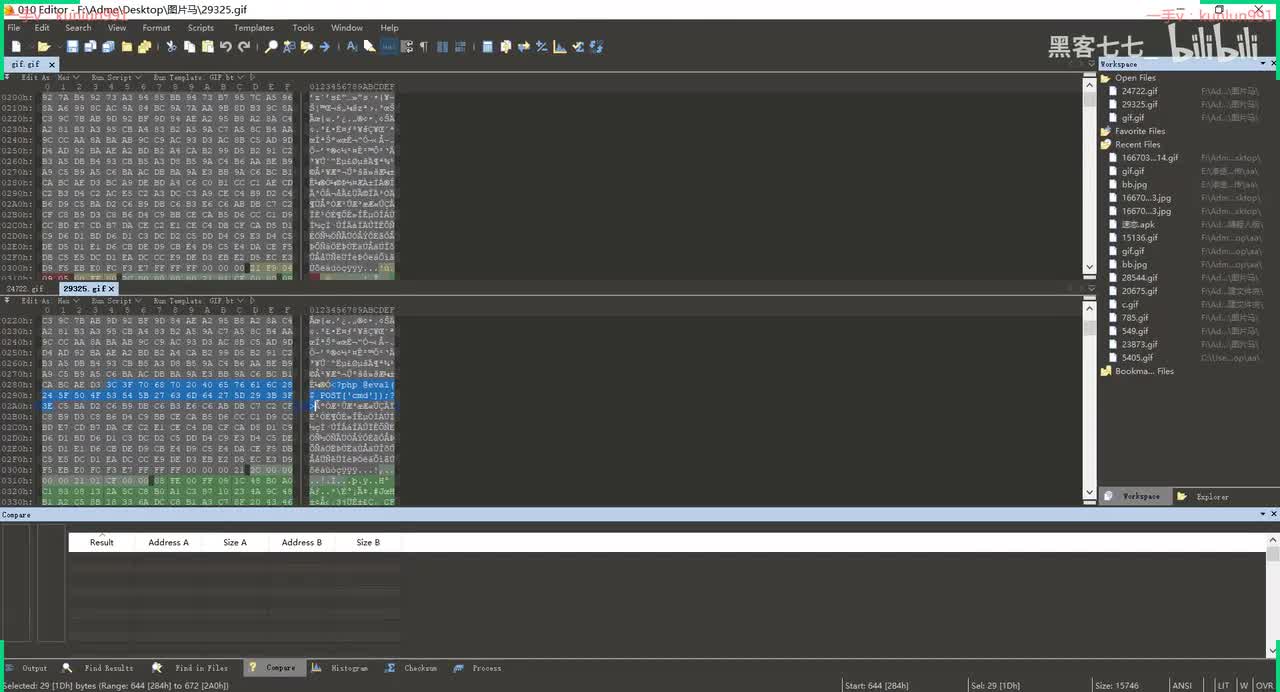Expand the Favorite Files folder in Workspace
The width and height of the screenshot is (1280, 692).
click(x=1106, y=131)
